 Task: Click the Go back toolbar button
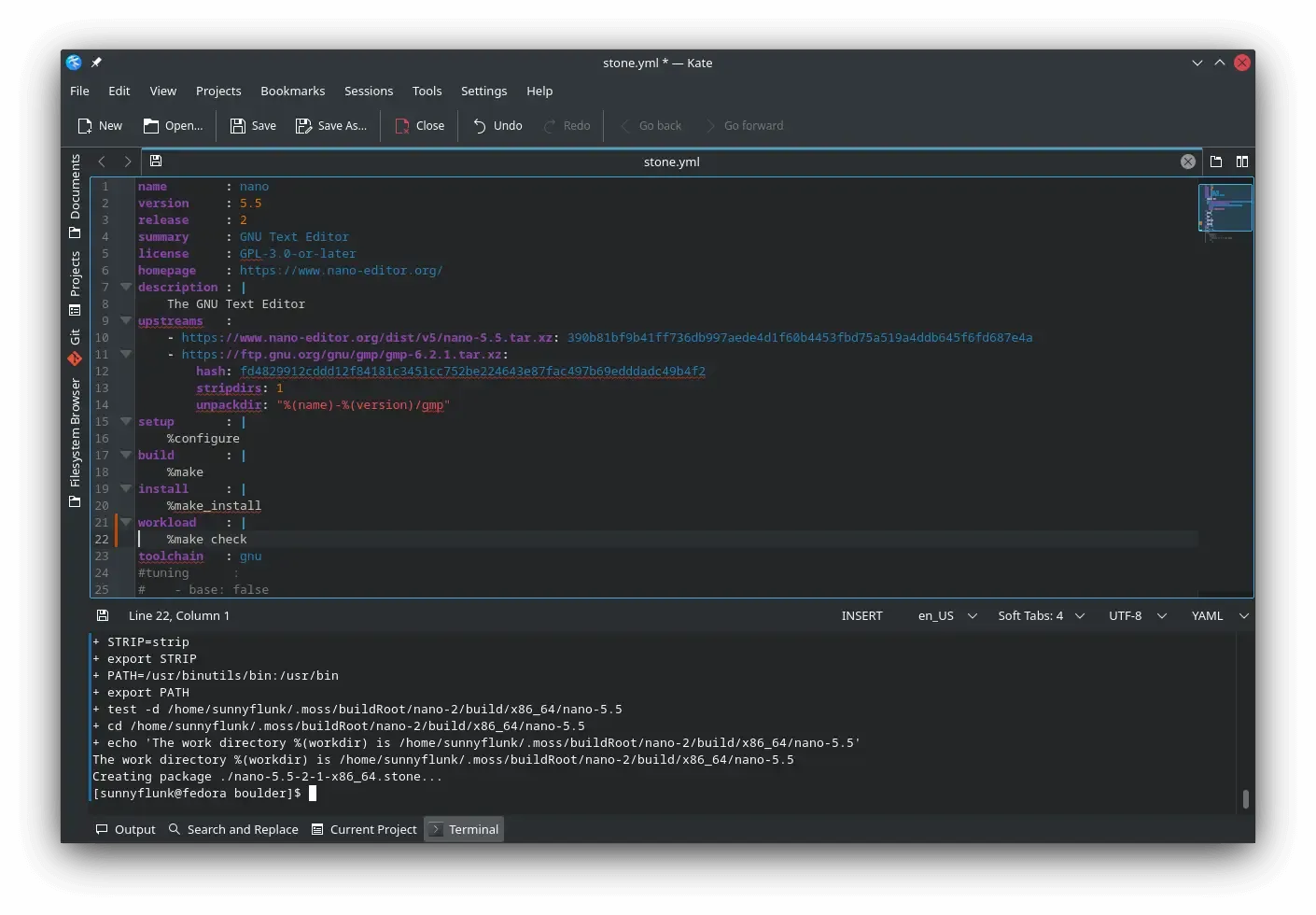coord(651,126)
